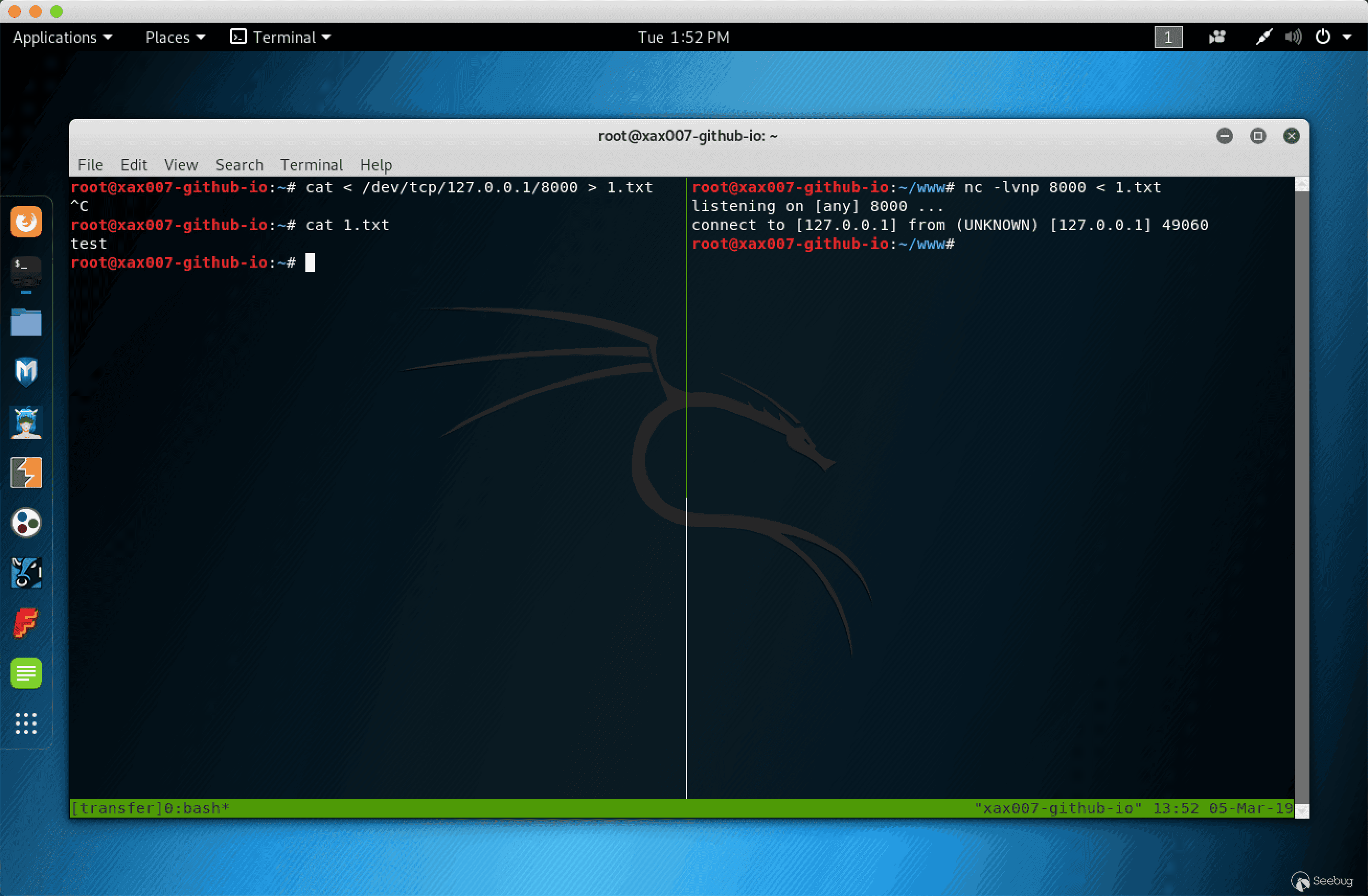Viewport: 1368px width, 896px height.
Task: Open the Files folder icon
Action: [26, 322]
